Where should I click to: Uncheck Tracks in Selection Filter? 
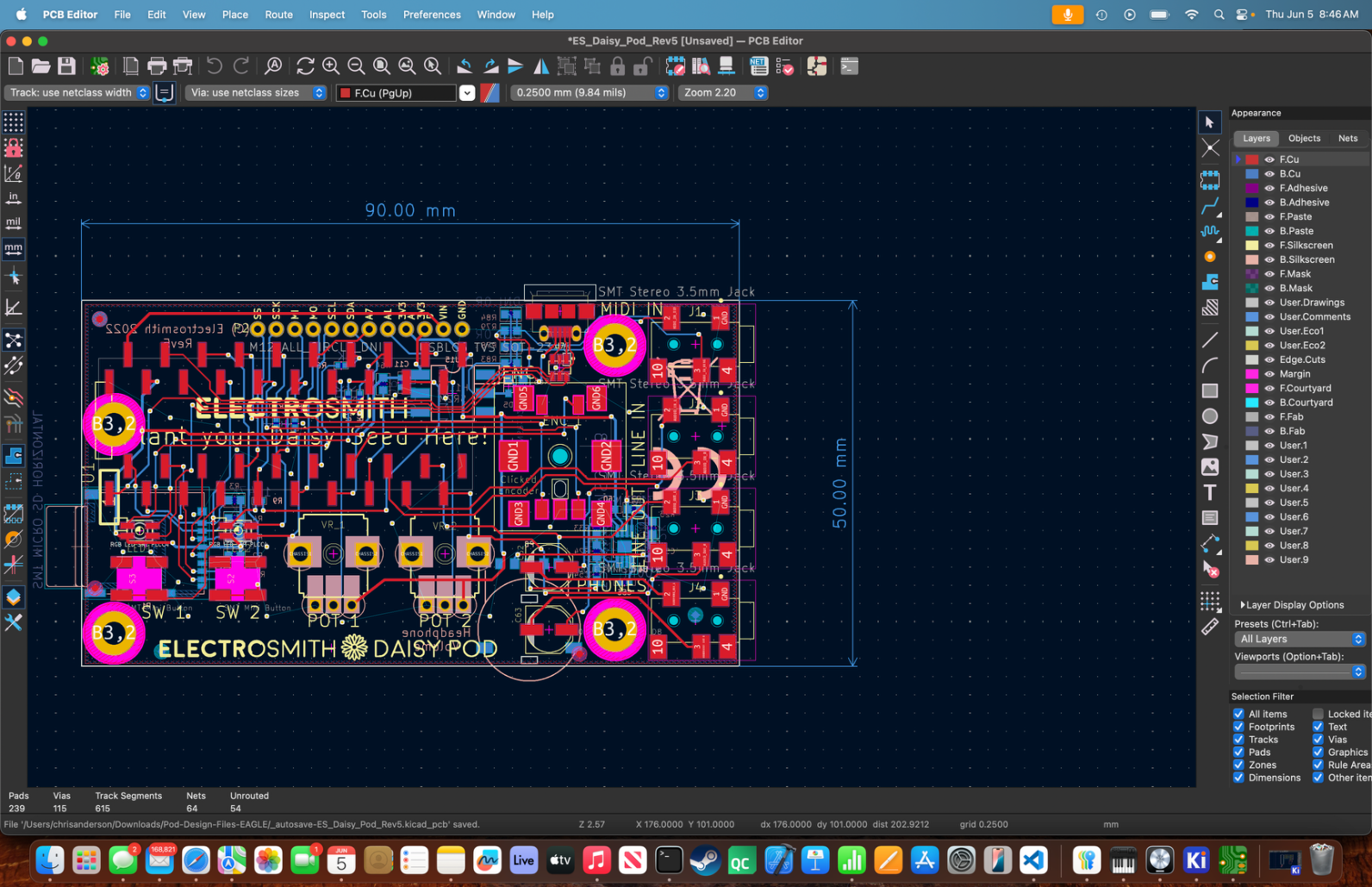[x=1238, y=740]
